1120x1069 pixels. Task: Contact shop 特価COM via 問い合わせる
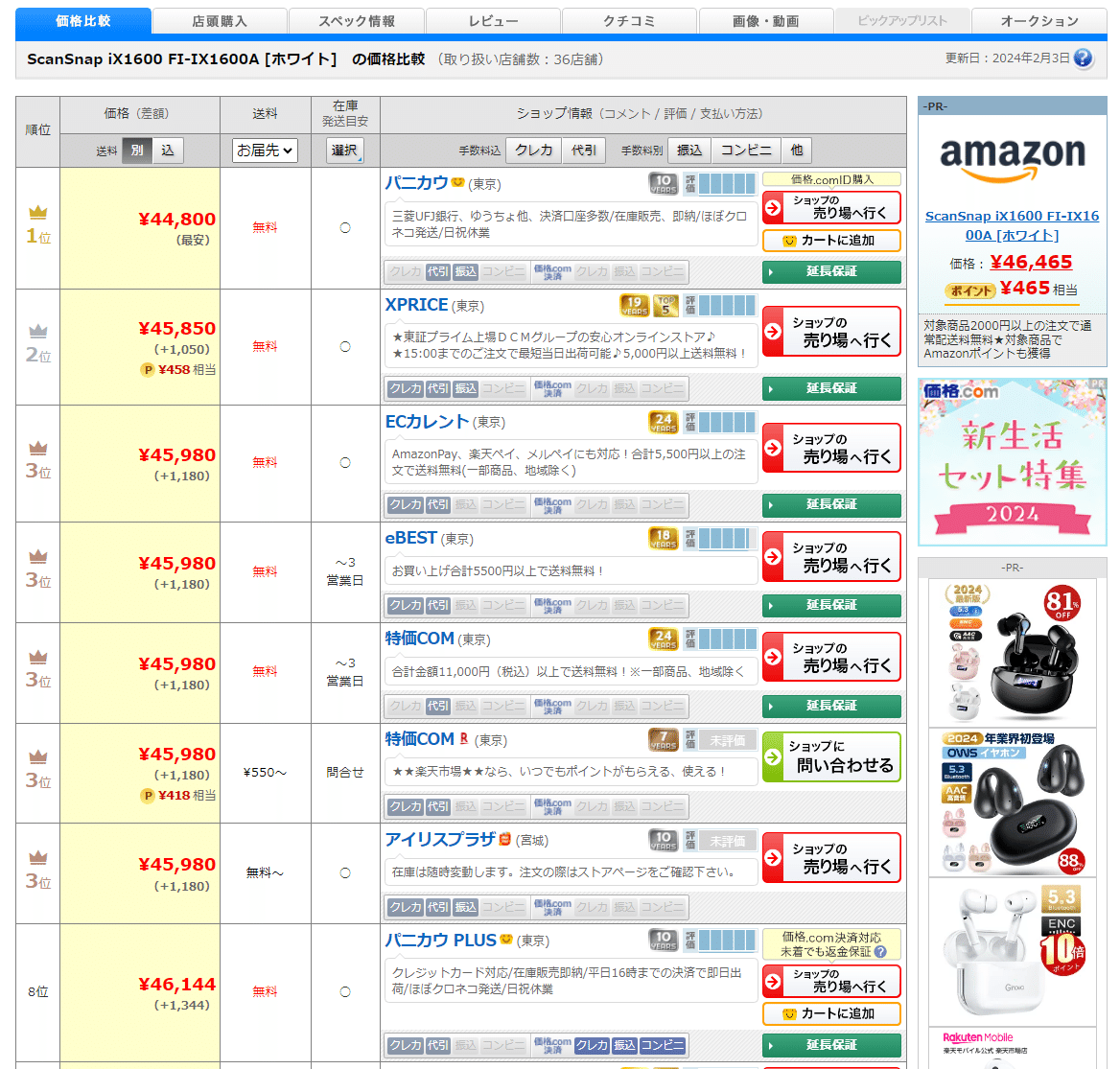tap(831, 757)
